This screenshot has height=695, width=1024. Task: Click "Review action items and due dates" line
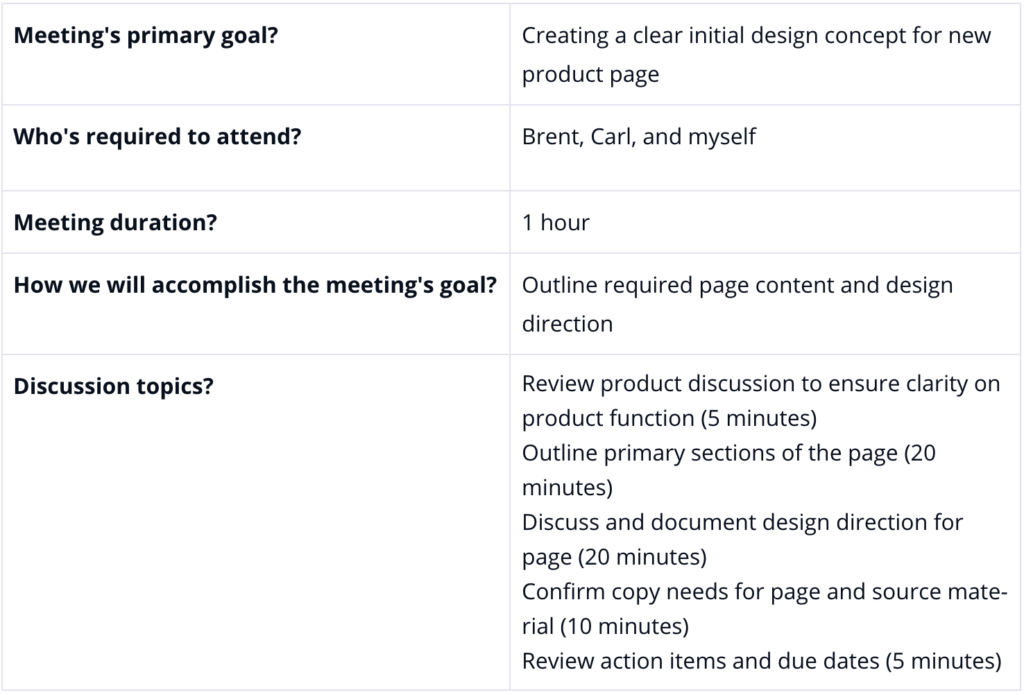(761, 660)
